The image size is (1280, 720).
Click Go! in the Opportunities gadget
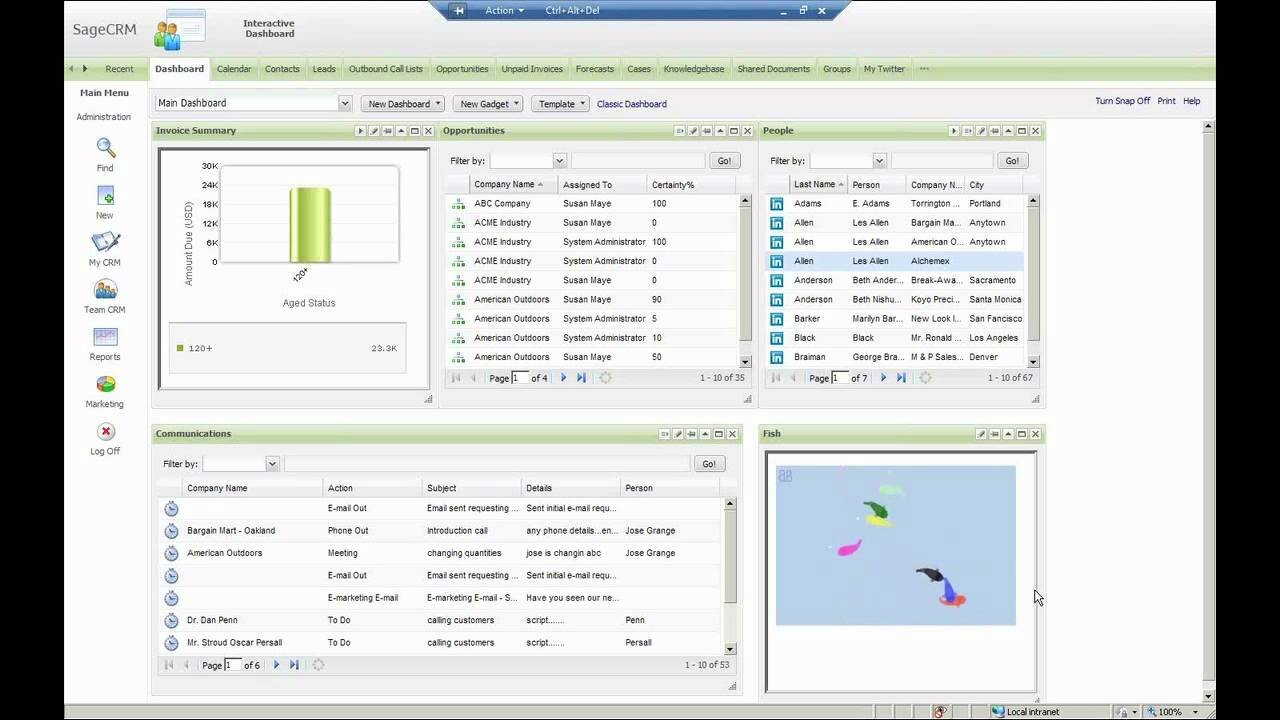724,160
